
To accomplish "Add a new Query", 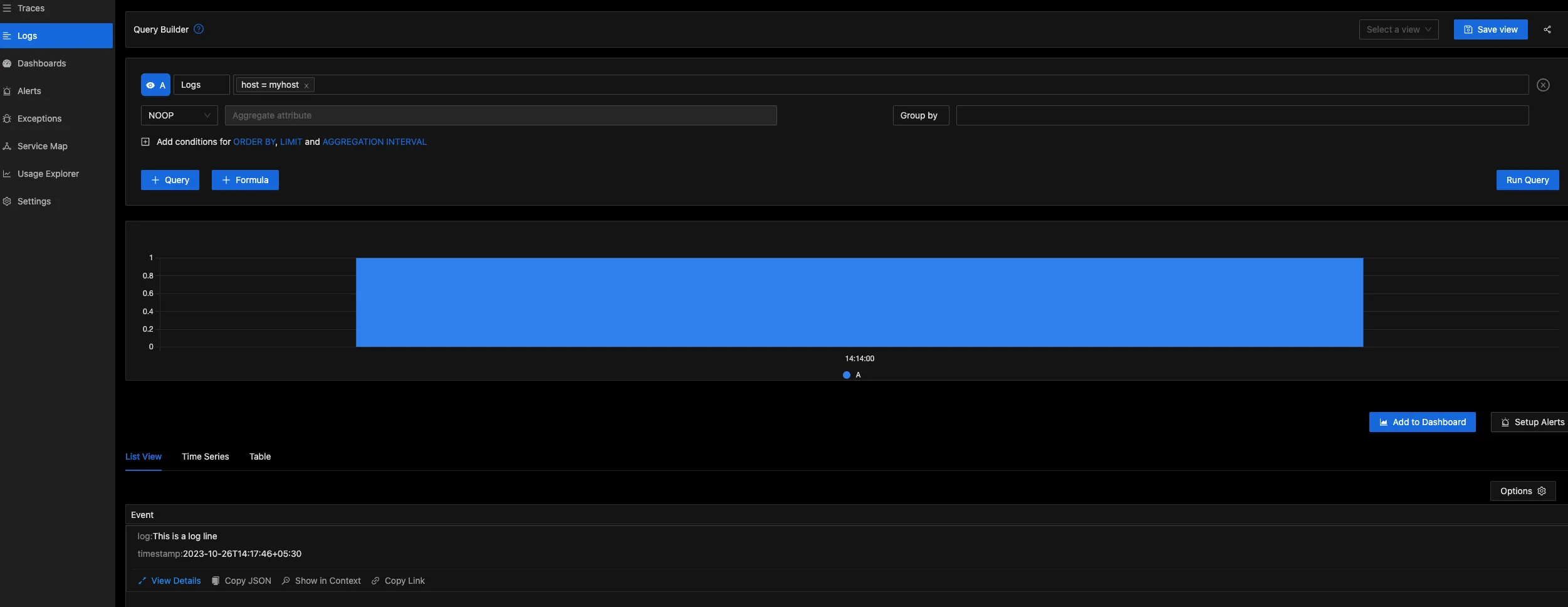I will [170, 180].
